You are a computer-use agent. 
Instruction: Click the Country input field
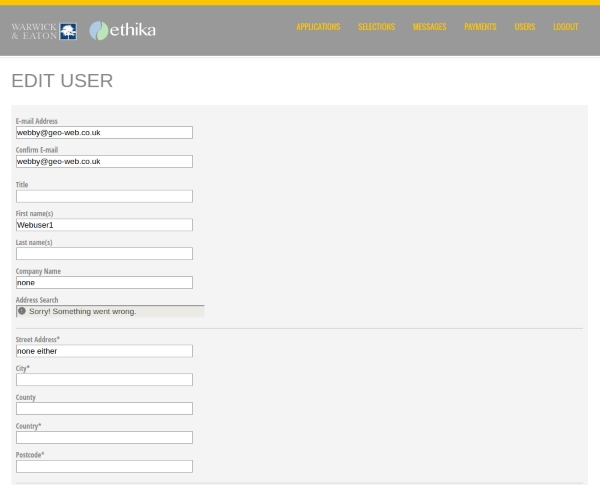[x=104, y=437]
